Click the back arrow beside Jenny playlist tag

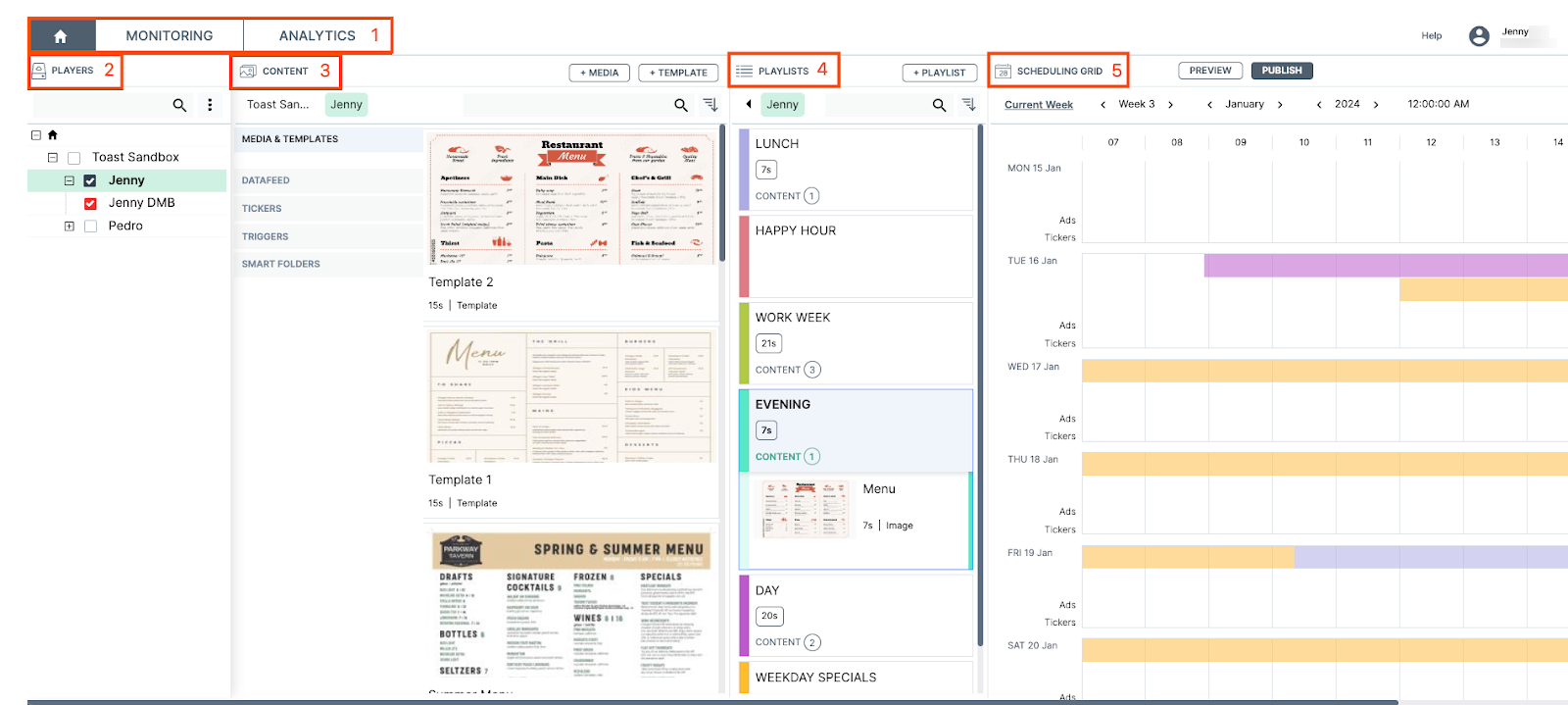[x=749, y=104]
